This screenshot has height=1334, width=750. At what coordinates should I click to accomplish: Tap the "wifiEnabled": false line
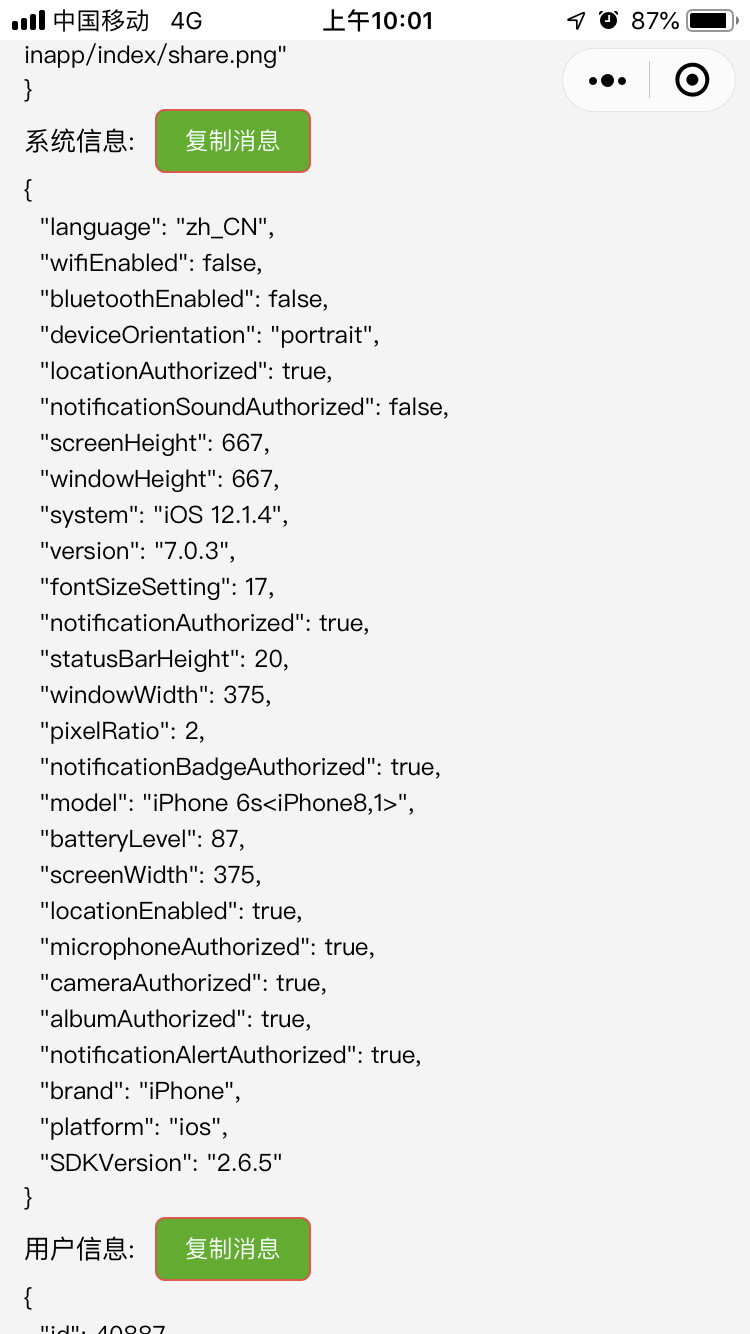[151, 263]
